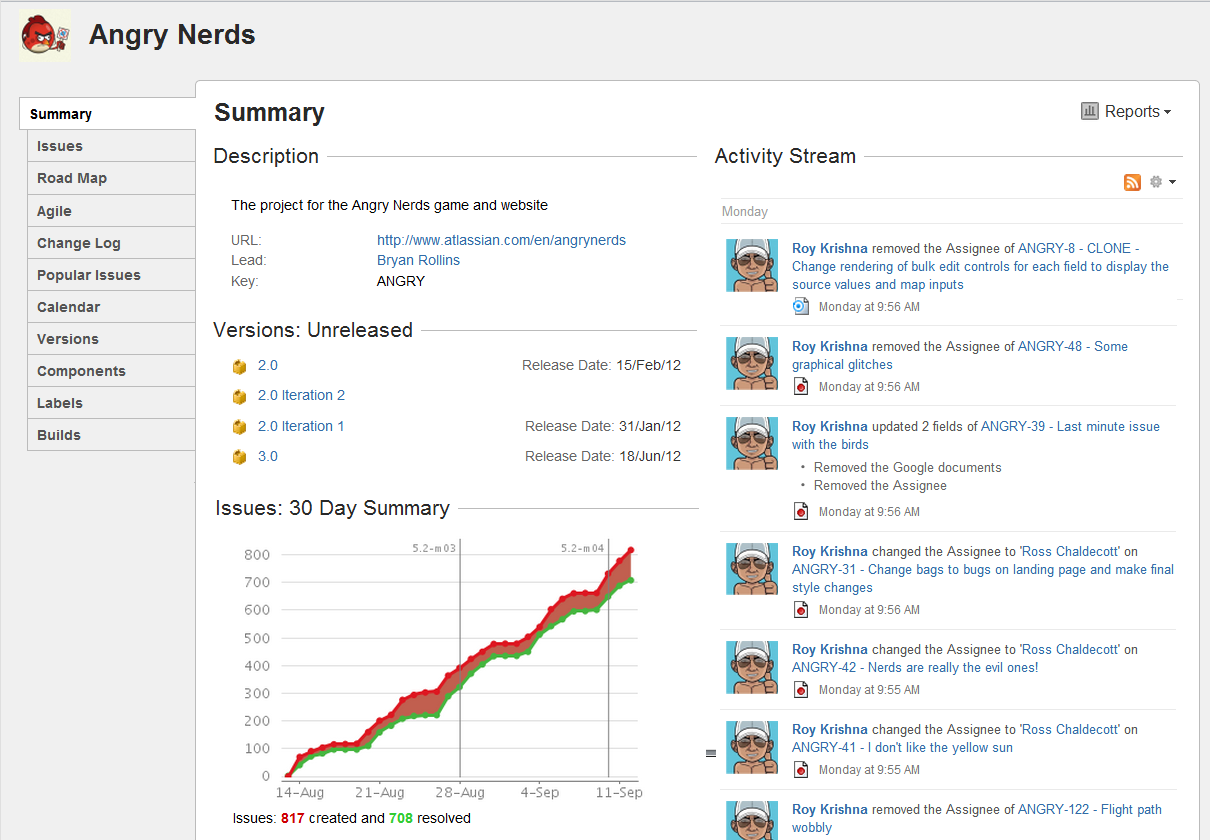Click Roy Krishna avatar on the ANGRY-39 entry
The height and width of the screenshot is (840, 1210).
tap(752, 443)
